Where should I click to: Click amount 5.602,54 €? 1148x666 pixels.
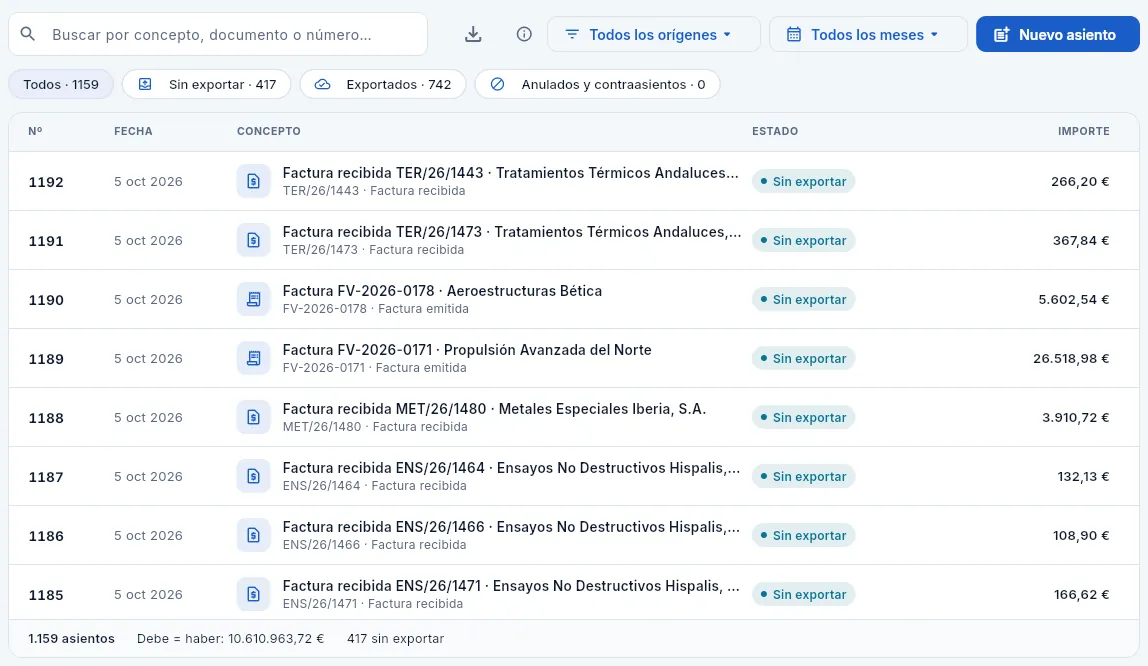[x=1073, y=299]
